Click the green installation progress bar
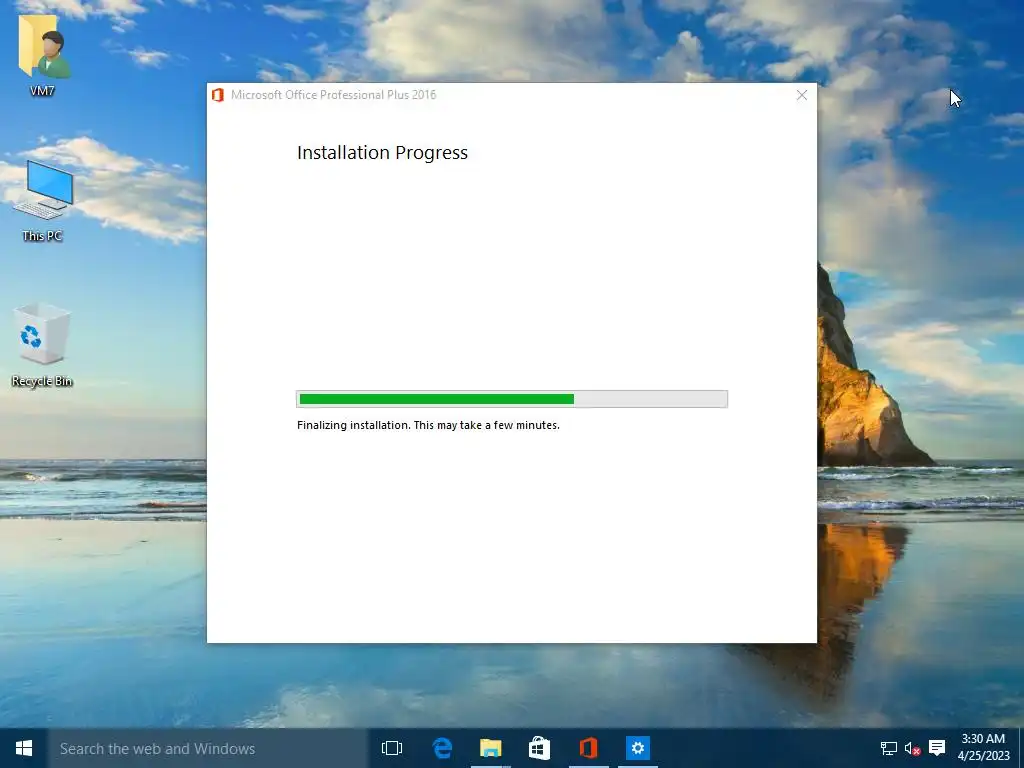1024x768 pixels. pyautogui.click(x=512, y=399)
